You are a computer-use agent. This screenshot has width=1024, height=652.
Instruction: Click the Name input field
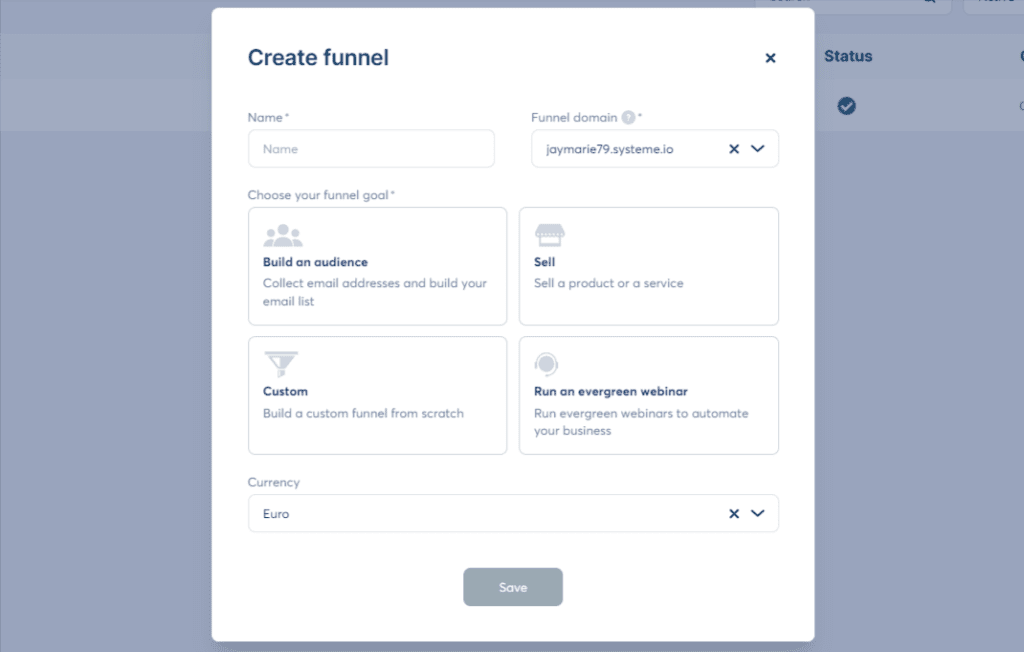pyautogui.click(x=371, y=149)
